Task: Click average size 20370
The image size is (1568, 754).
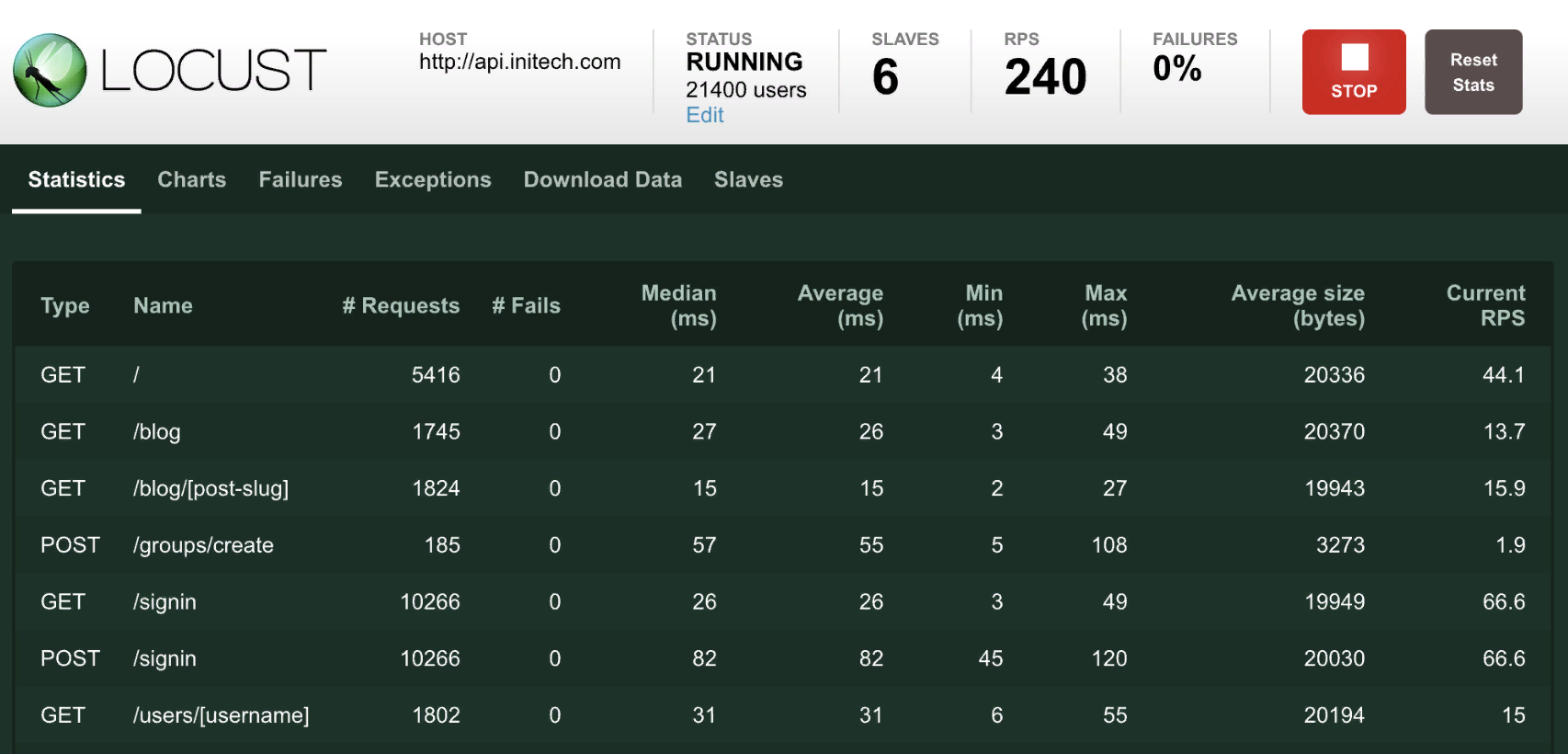Action: [1335, 432]
